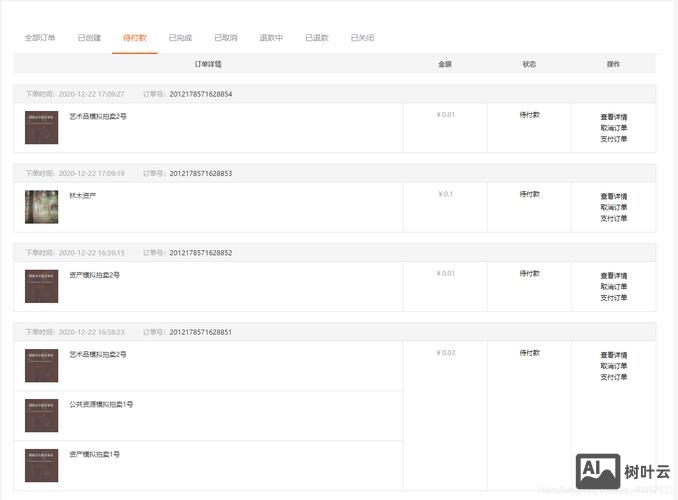
Task: Click the 林木资产 forest thumbnail
Action: pyautogui.click(x=42, y=207)
